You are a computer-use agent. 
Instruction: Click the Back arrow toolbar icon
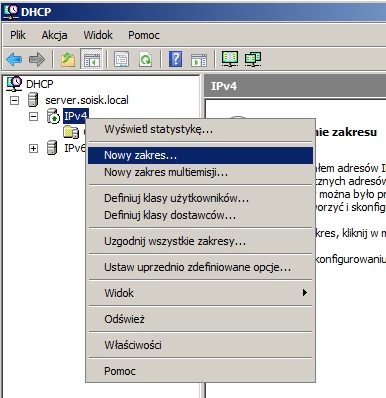[14, 59]
